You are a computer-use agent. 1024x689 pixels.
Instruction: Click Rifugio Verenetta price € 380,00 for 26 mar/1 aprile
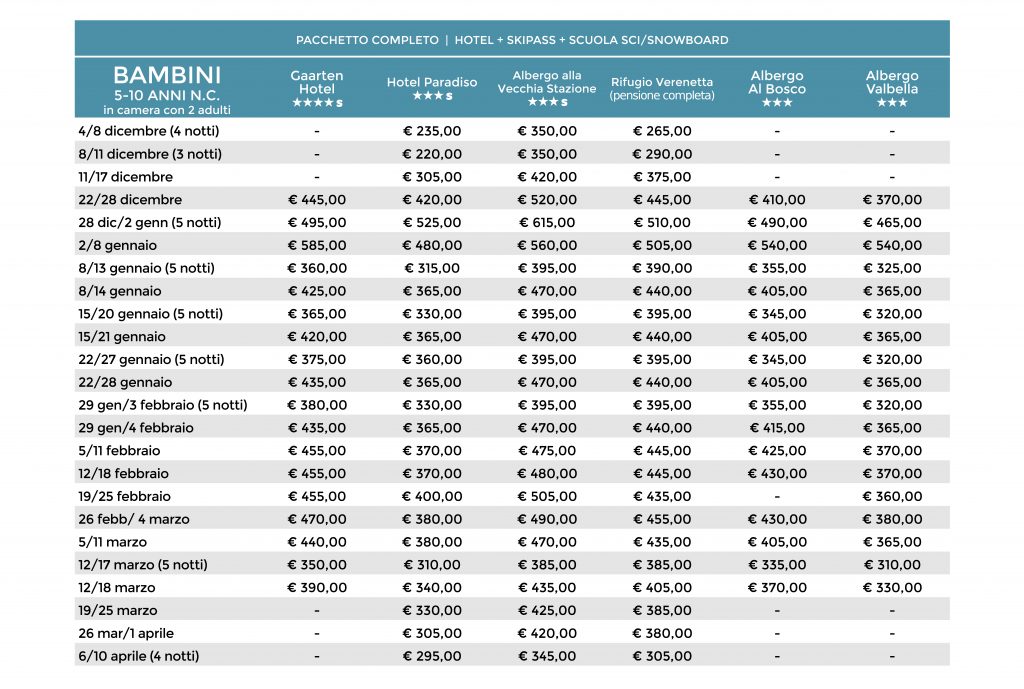click(x=662, y=633)
